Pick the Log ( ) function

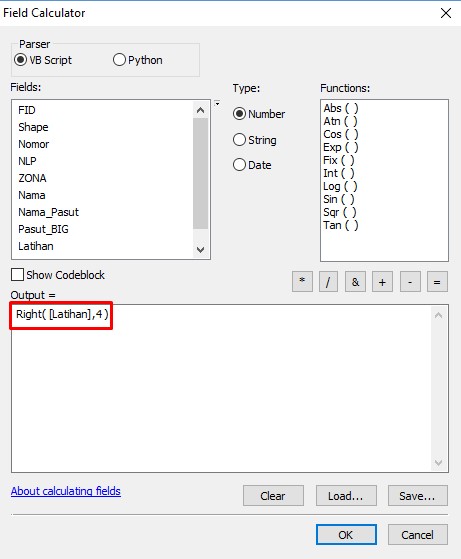tap(340, 186)
